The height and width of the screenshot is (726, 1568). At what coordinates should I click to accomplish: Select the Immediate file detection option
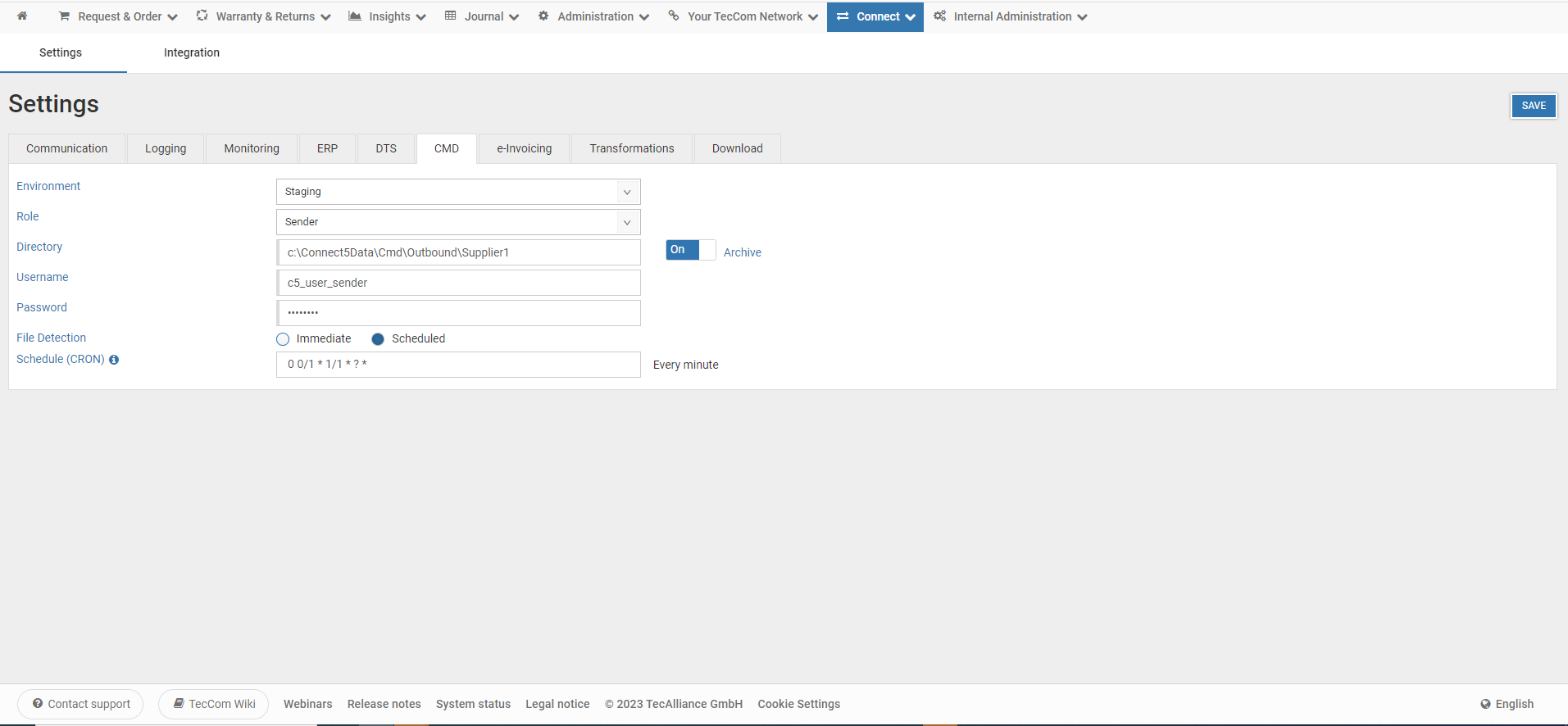[x=284, y=339]
